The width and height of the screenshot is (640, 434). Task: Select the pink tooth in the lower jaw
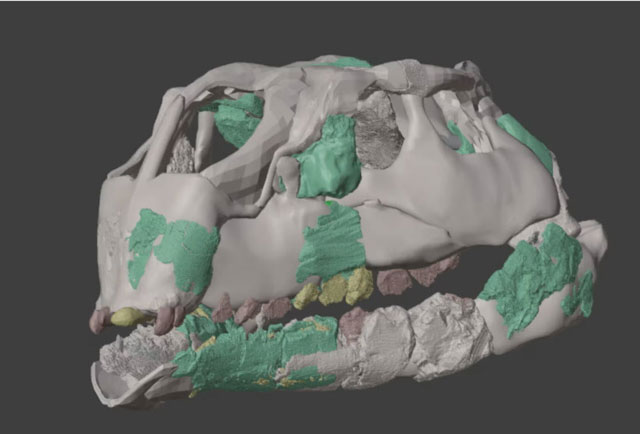click(x=352, y=321)
